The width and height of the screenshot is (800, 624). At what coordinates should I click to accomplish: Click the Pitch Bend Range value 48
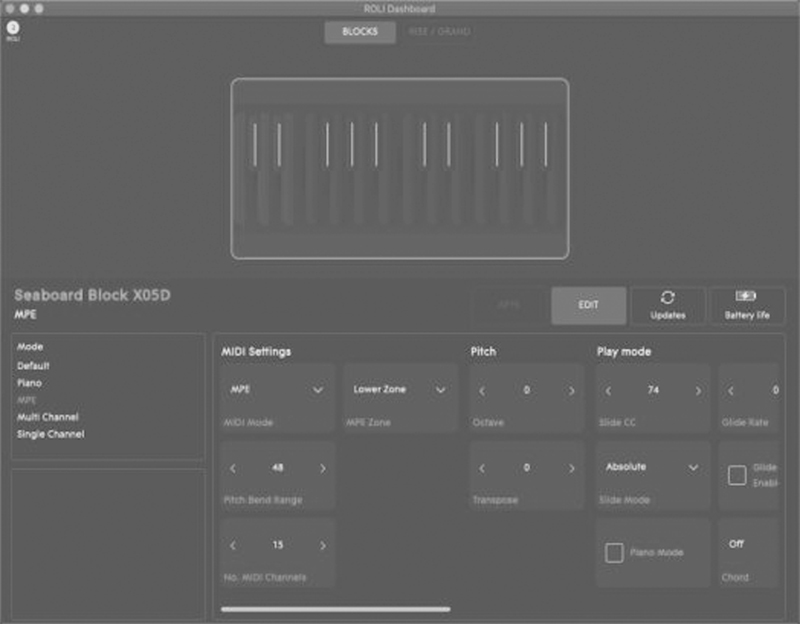click(278, 468)
